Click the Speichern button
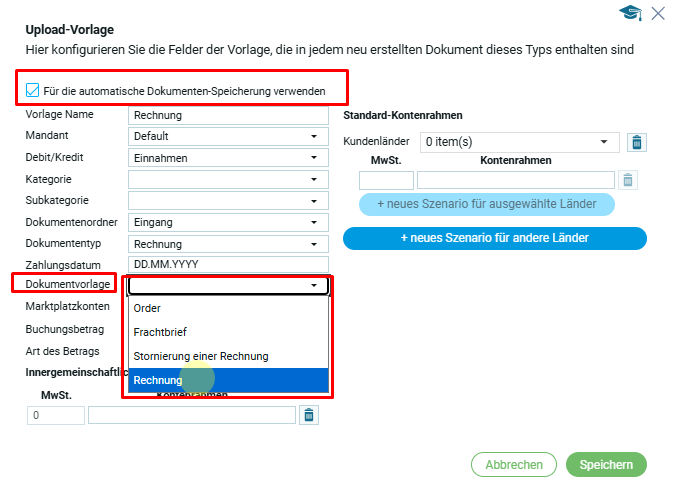This screenshot has height=500, width=673. point(606,464)
